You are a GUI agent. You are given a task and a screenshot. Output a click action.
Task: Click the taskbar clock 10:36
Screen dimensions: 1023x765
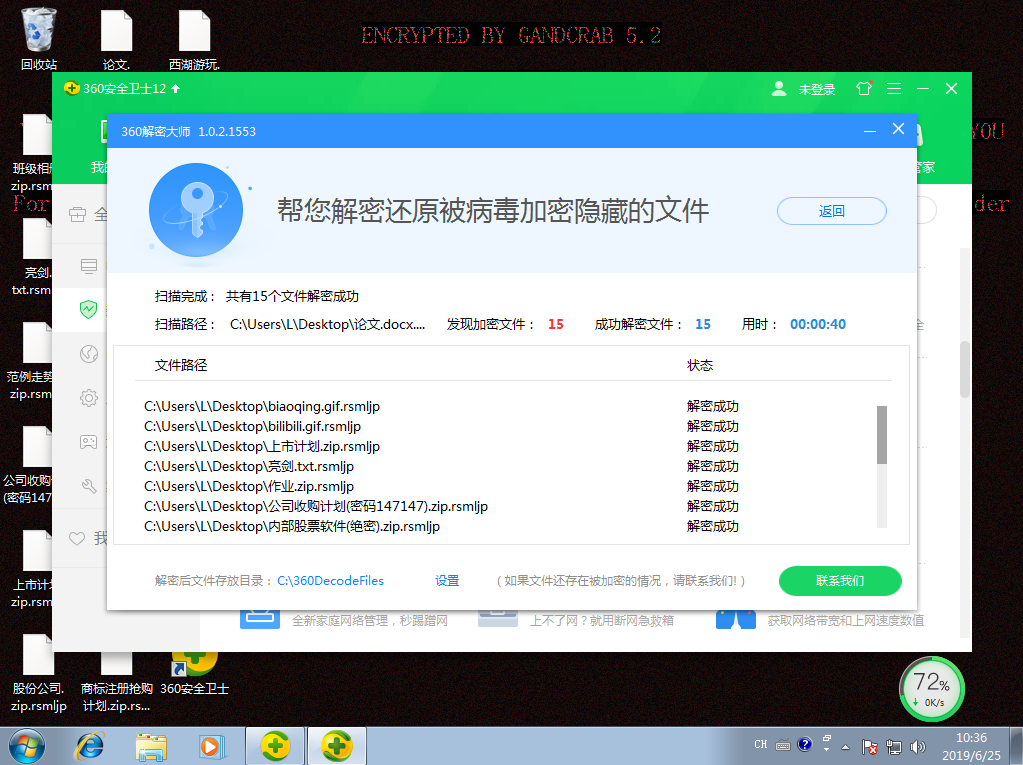(x=971, y=738)
